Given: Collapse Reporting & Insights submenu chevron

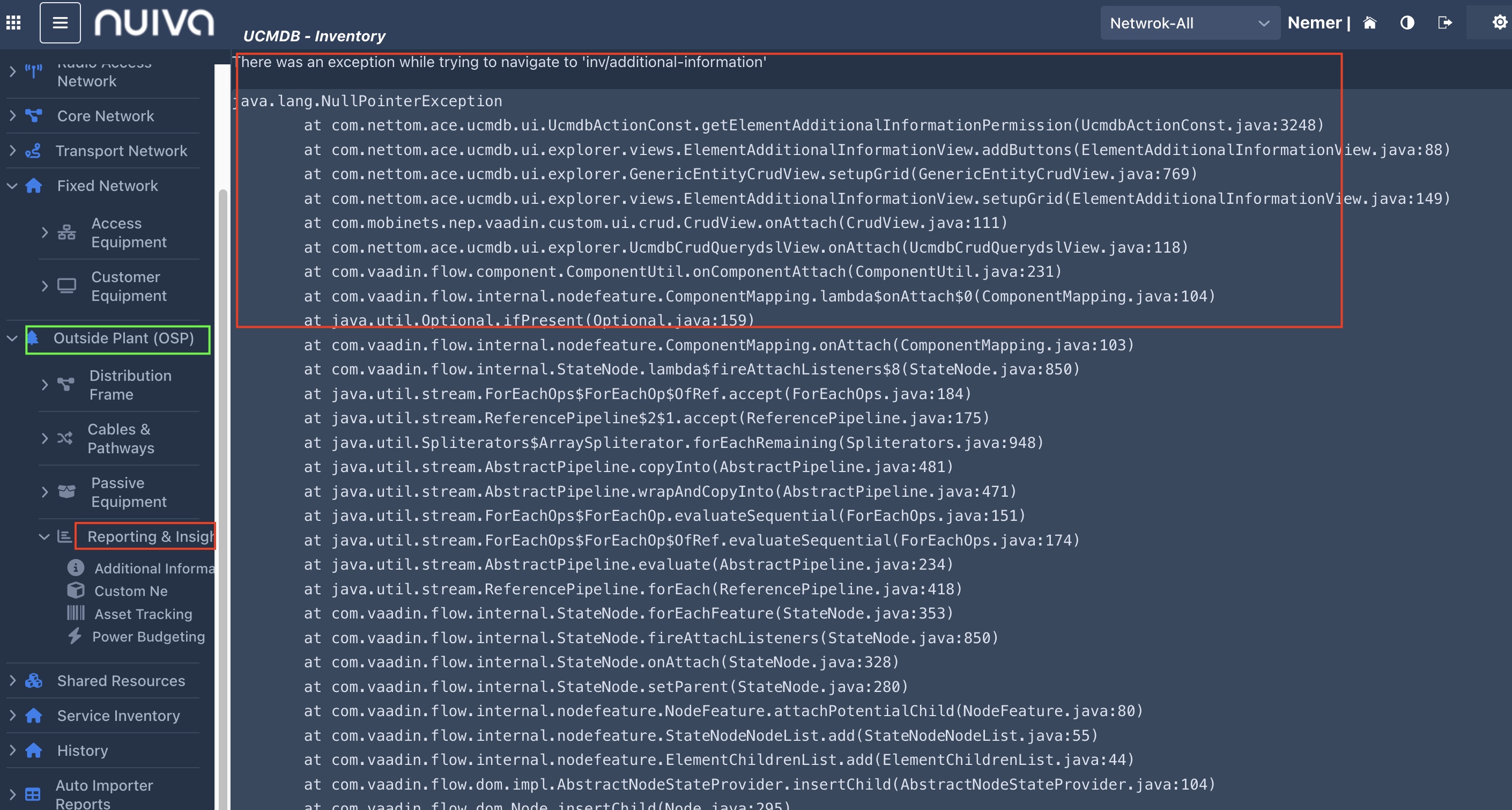Looking at the screenshot, I should (44, 536).
